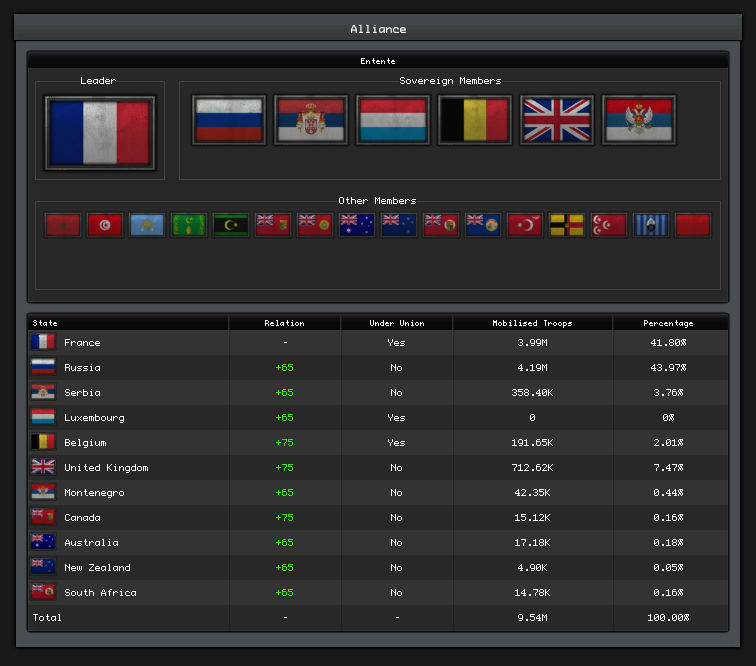756x666 pixels.
Task: Select the United Kingdom row name
Action: click(107, 468)
